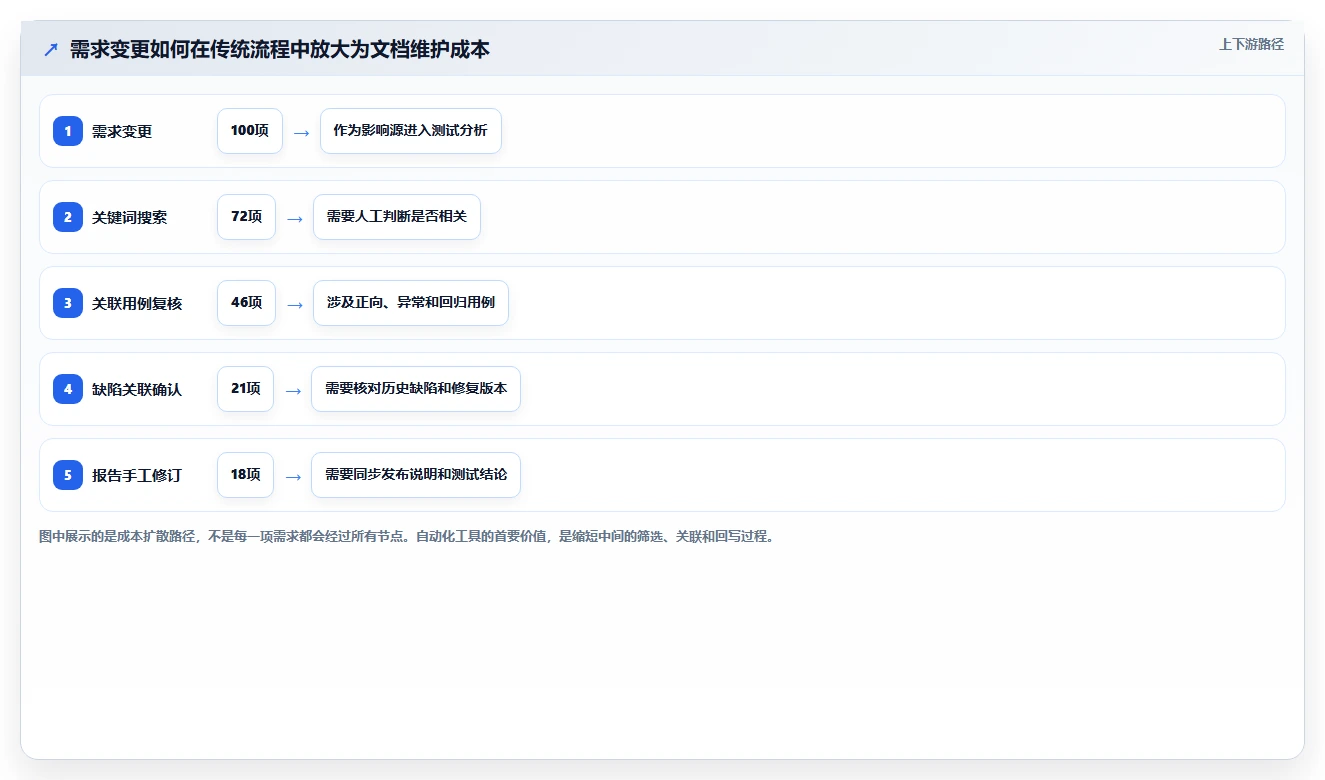Click the 作为影响源进入测试分析 description box
The width and height of the screenshot is (1325, 780).
(x=411, y=131)
